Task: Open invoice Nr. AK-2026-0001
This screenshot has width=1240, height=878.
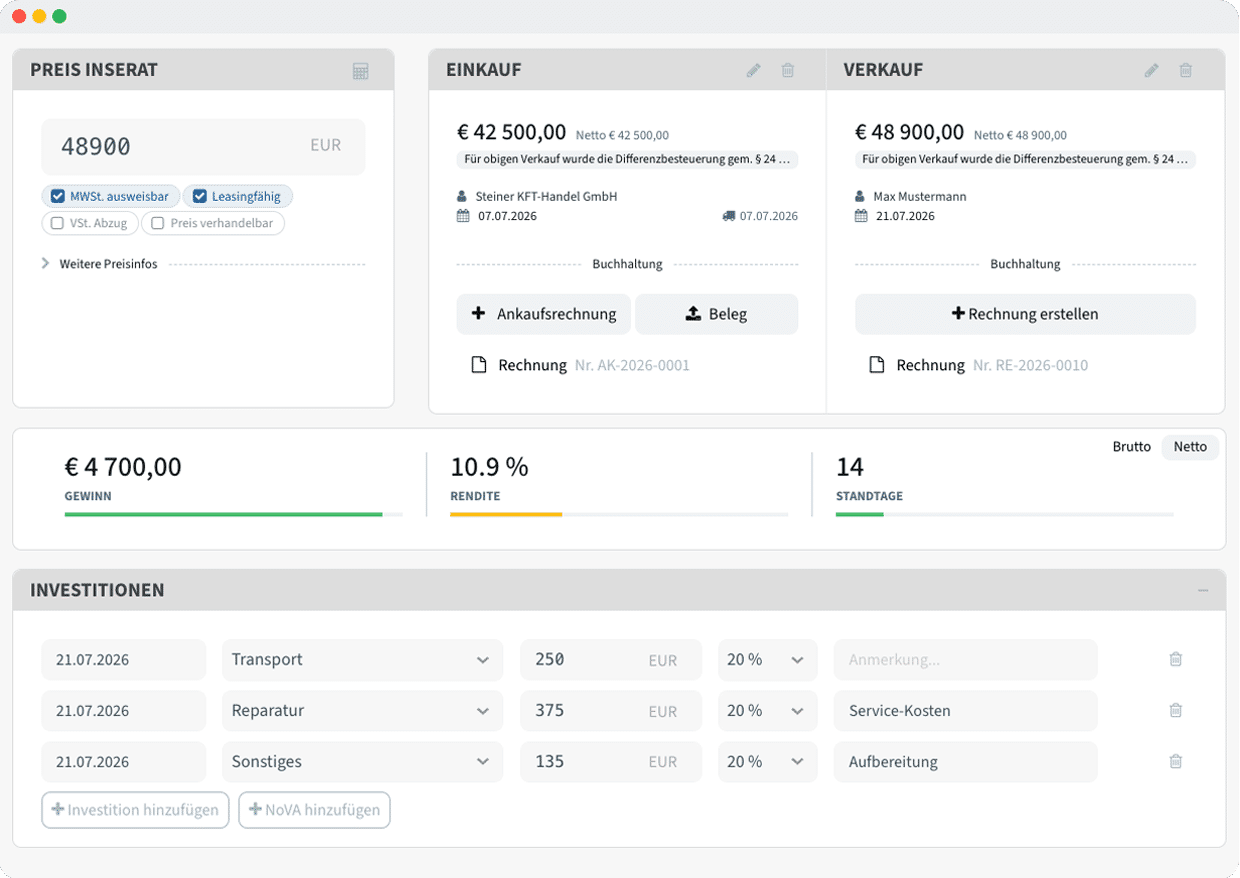Action: click(632, 366)
